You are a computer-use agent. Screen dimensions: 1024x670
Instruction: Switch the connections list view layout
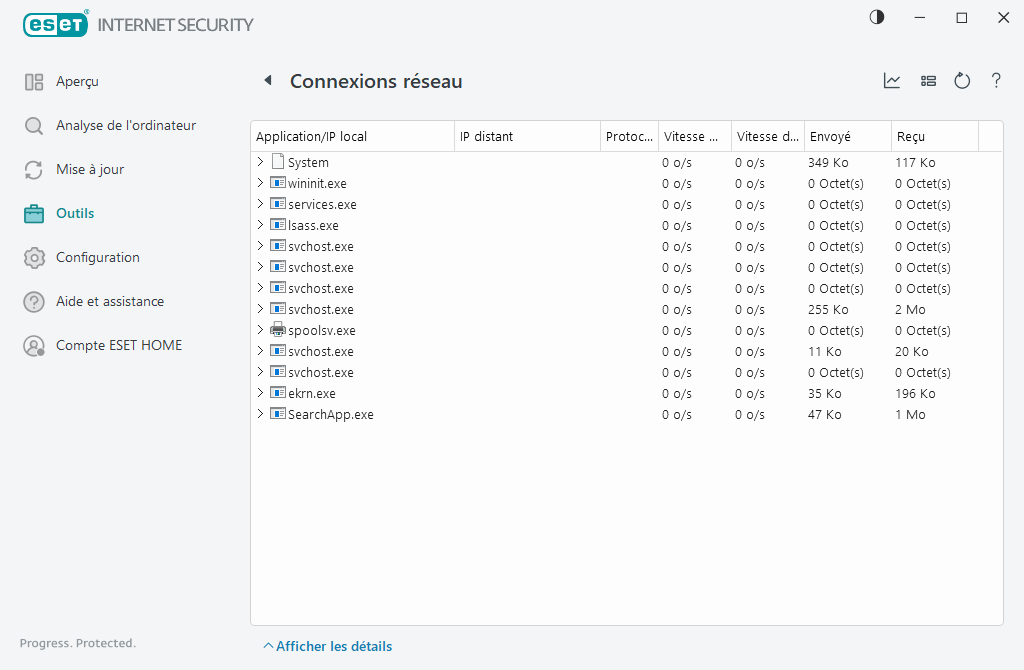(x=928, y=81)
